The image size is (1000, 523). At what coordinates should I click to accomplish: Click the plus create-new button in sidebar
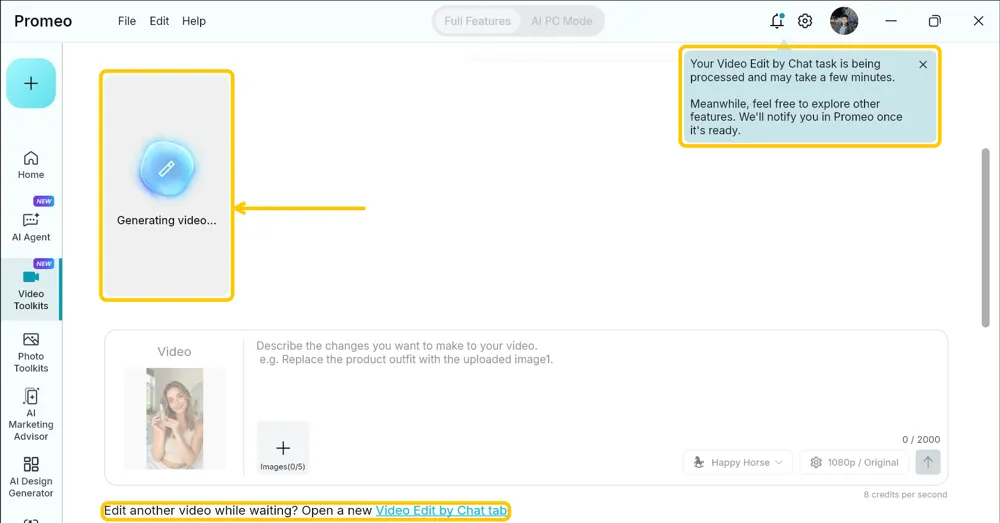[x=31, y=84]
